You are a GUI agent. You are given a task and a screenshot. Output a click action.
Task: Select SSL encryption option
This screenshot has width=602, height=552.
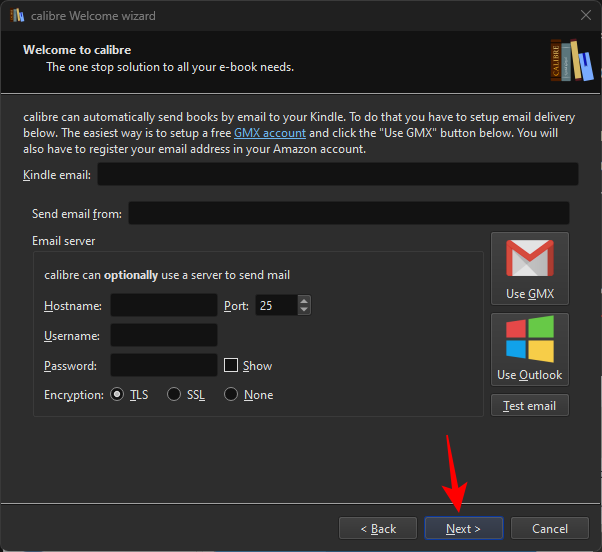click(x=174, y=395)
